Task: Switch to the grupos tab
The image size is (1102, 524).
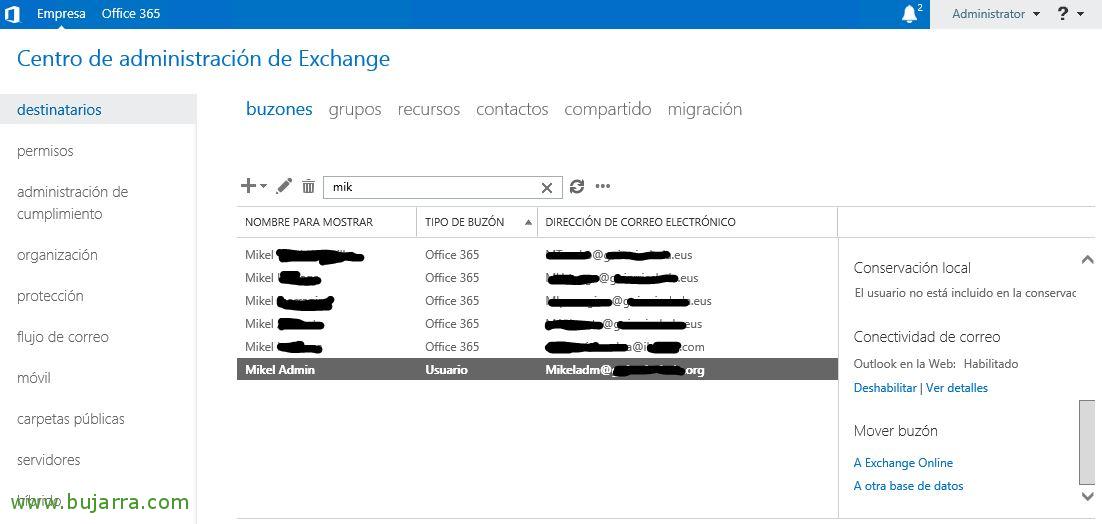Action: (354, 109)
